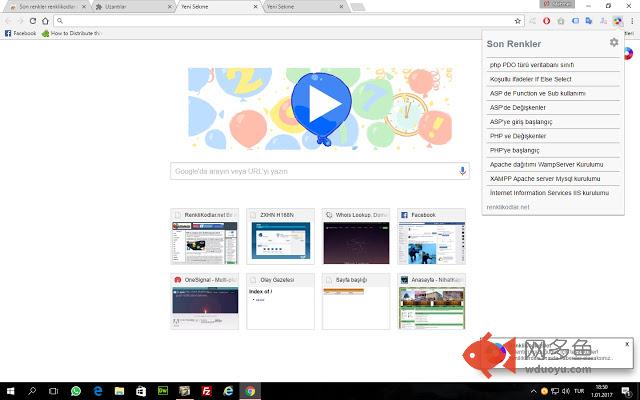640x400 pixels.
Task: Open the Facebook bookmark
Action: click(x=20, y=33)
